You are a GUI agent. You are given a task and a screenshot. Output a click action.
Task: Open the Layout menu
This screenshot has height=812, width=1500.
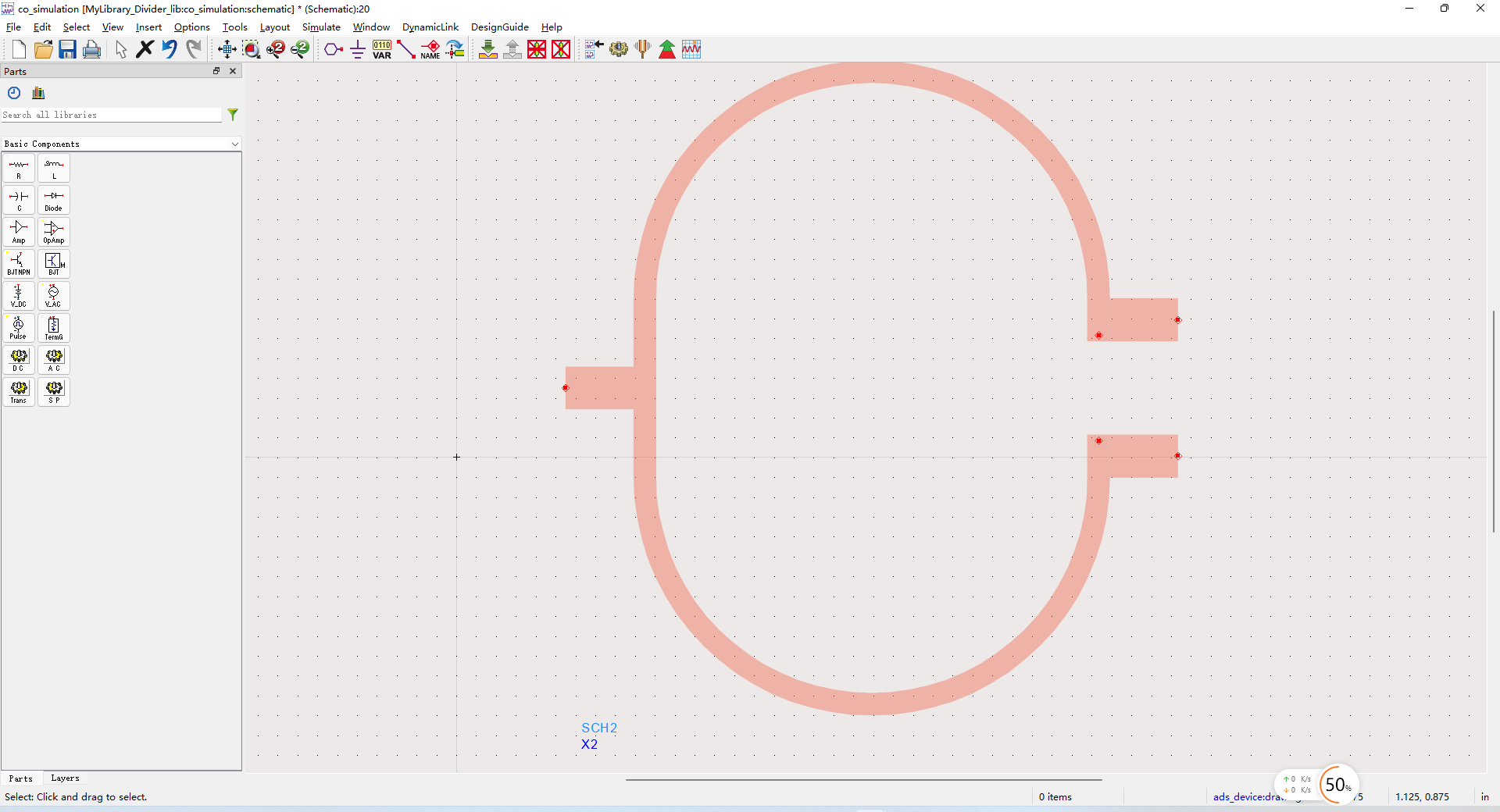[275, 27]
